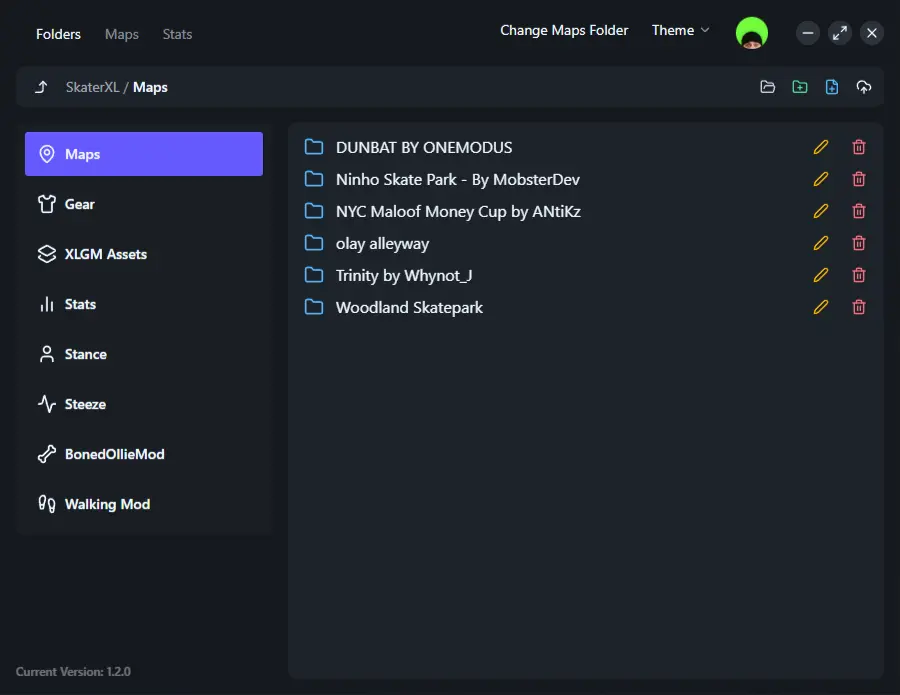900x695 pixels.
Task: Open Stats in the sidebar
Action: (x=143, y=304)
